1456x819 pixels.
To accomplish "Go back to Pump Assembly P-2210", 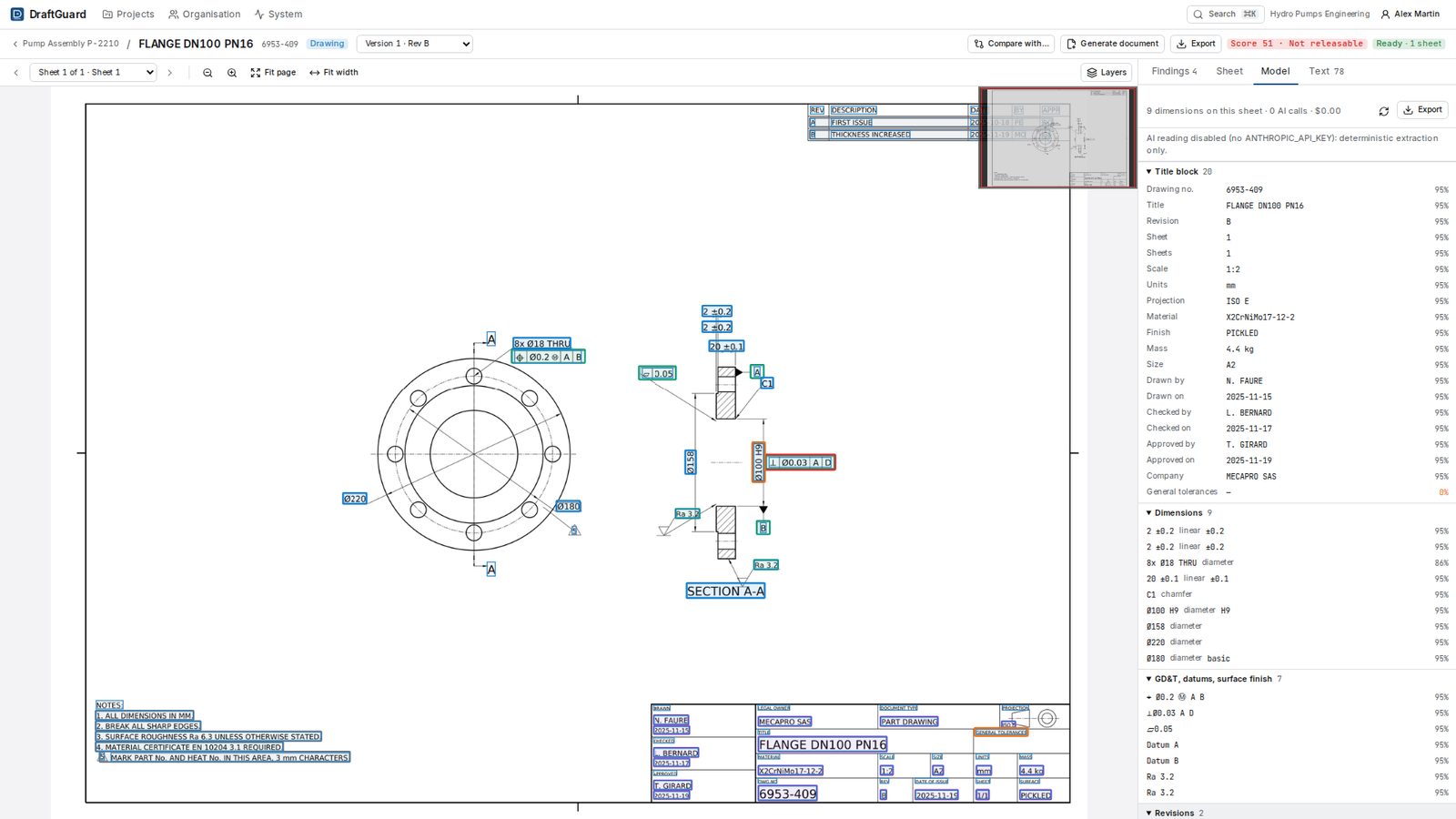I will (x=66, y=44).
